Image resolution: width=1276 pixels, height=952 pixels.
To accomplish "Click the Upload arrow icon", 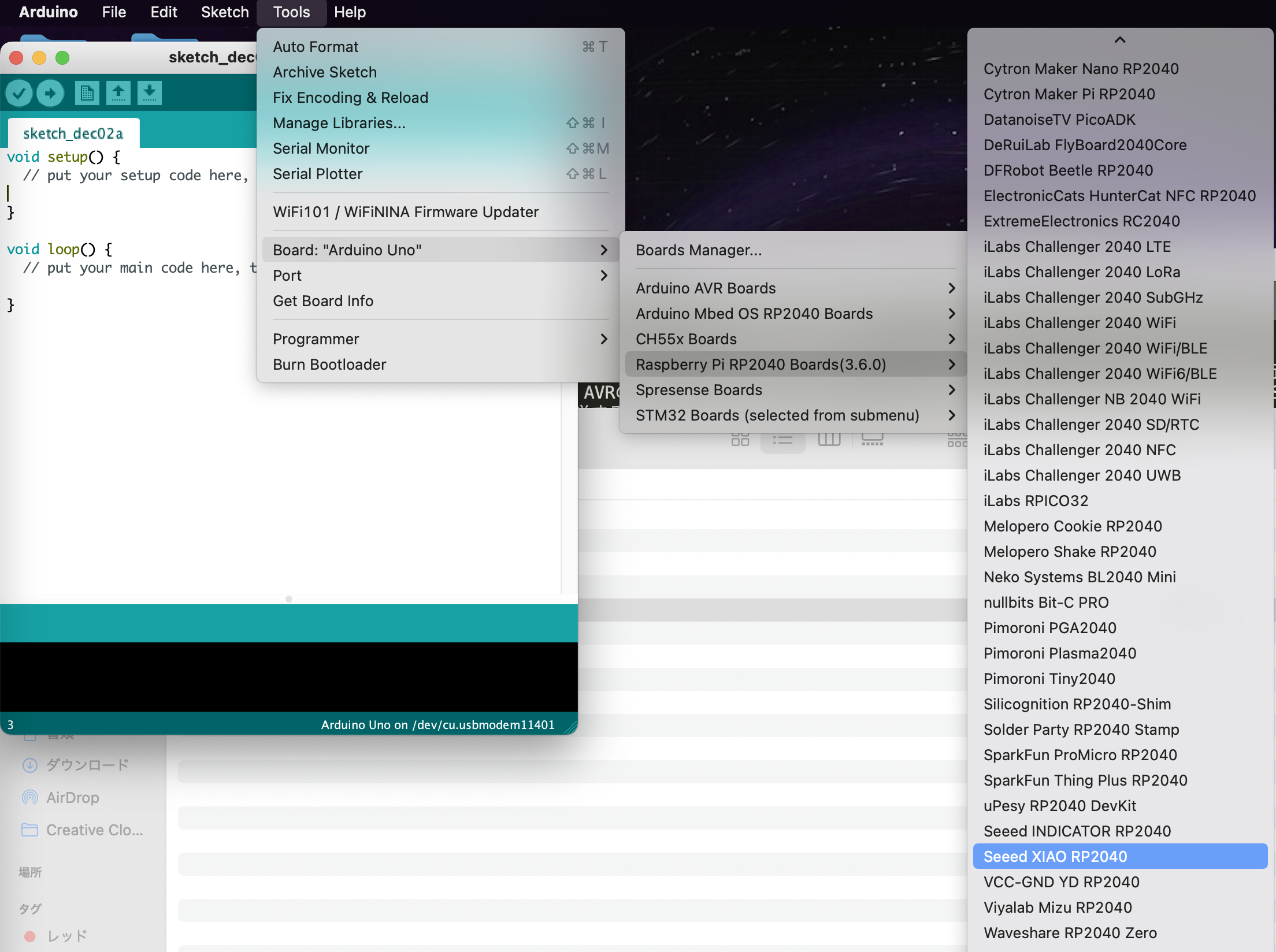I will (x=50, y=93).
